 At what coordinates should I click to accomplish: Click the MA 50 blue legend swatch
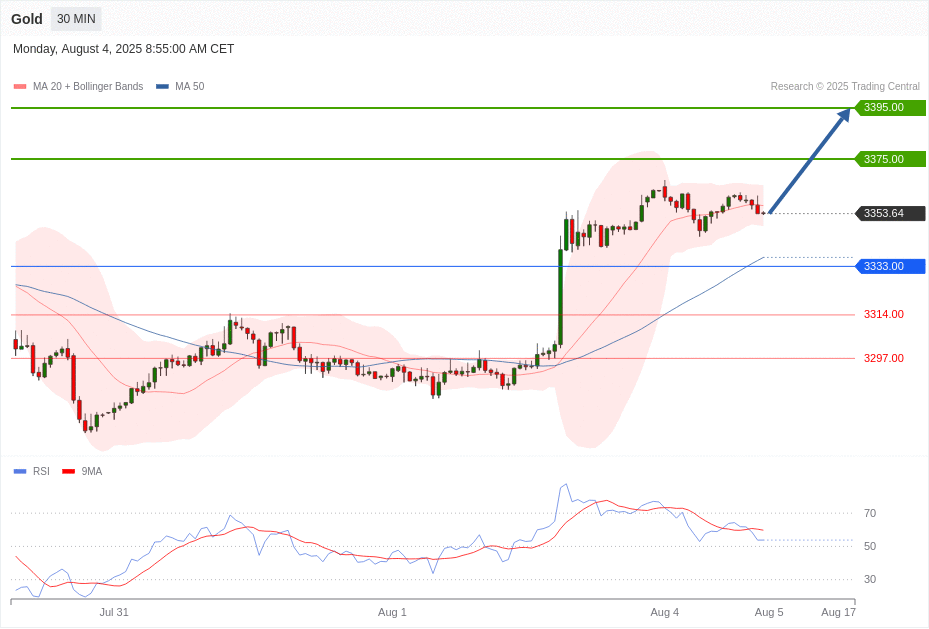point(162,86)
